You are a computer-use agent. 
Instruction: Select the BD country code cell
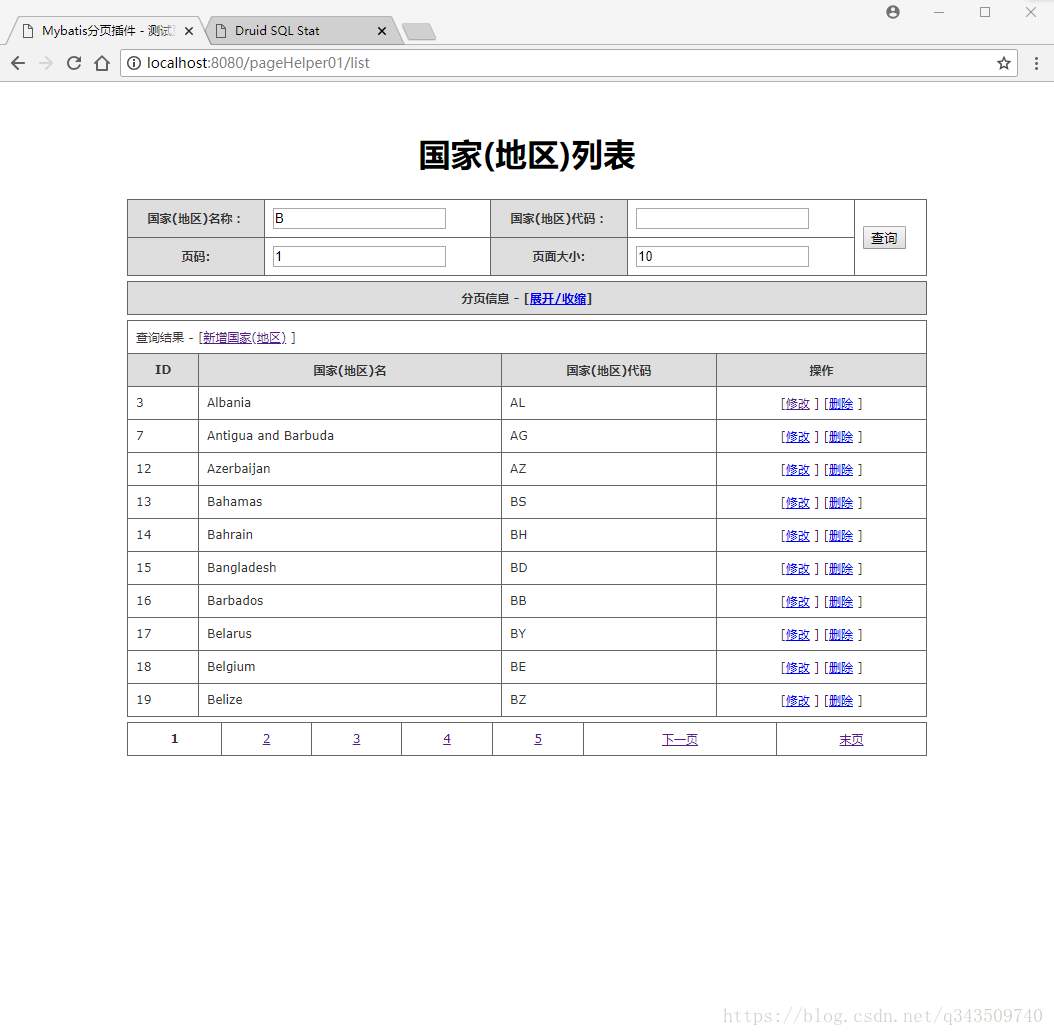click(608, 568)
